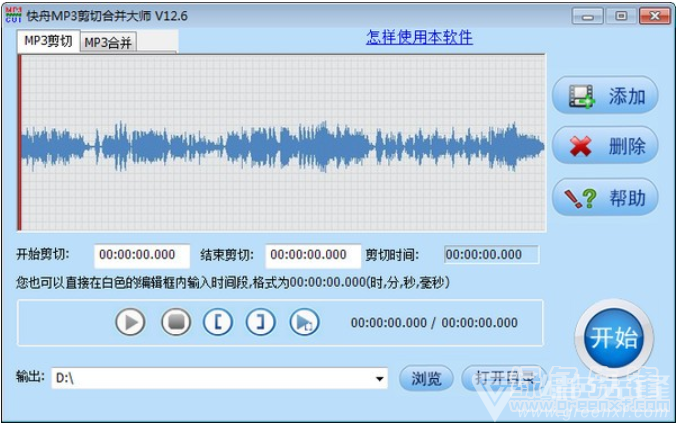Open the 怎样使用本软件 link
Image resolution: width=679 pixels, height=426 pixels.
(419, 37)
